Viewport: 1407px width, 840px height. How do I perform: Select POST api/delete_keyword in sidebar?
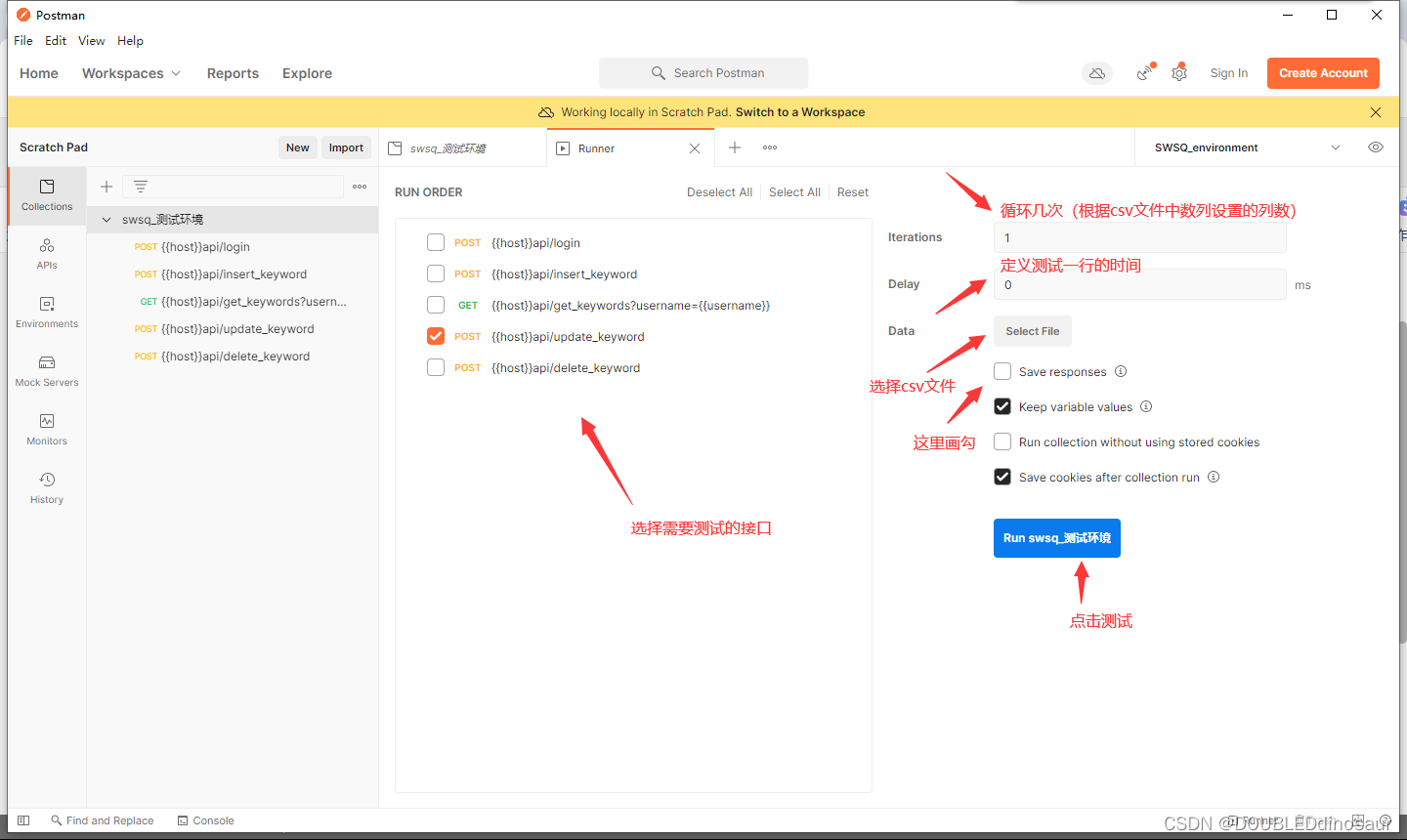click(233, 357)
